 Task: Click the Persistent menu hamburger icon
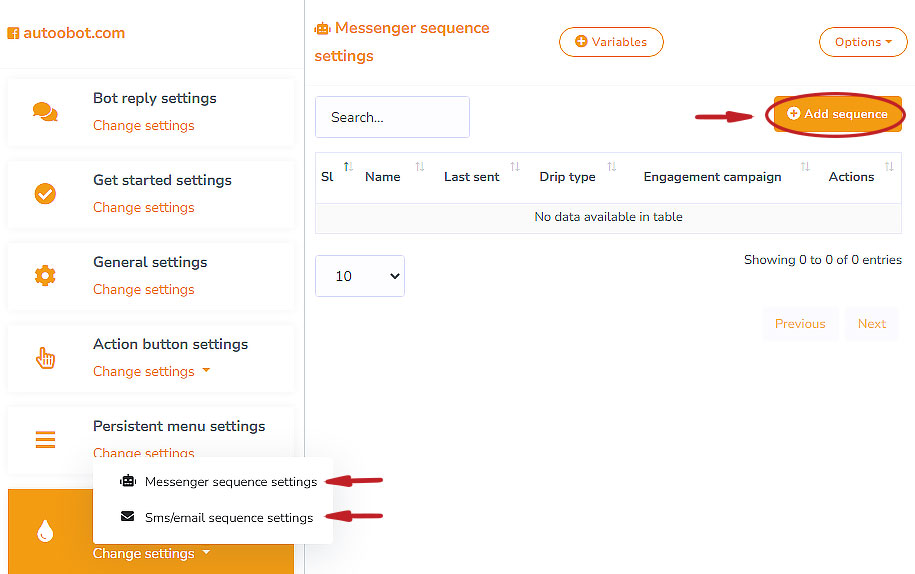(45, 439)
